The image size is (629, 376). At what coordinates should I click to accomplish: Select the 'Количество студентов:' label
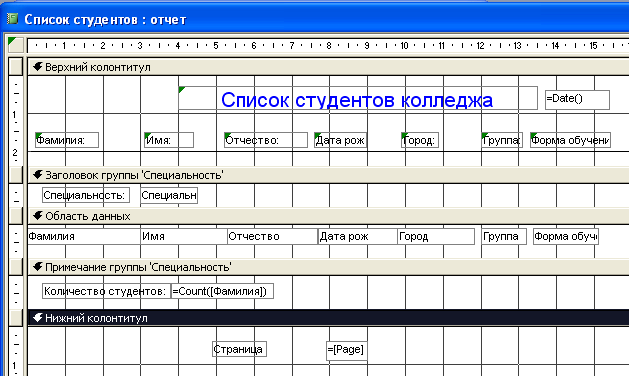(106, 291)
